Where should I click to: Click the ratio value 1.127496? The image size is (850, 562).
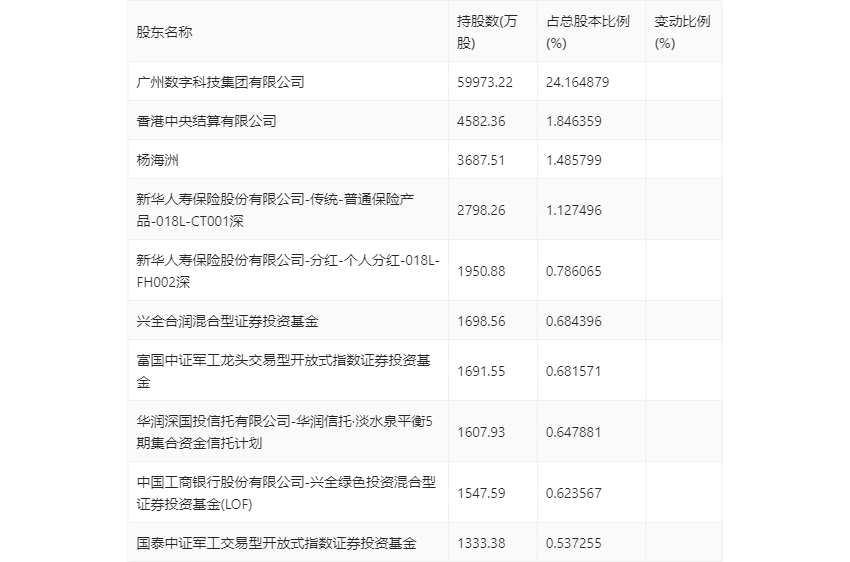(x=574, y=210)
